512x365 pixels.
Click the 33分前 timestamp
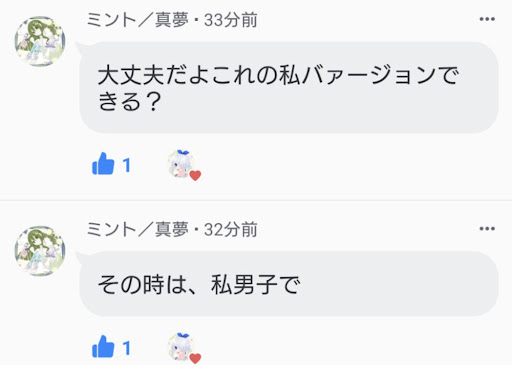coord(230,20)
